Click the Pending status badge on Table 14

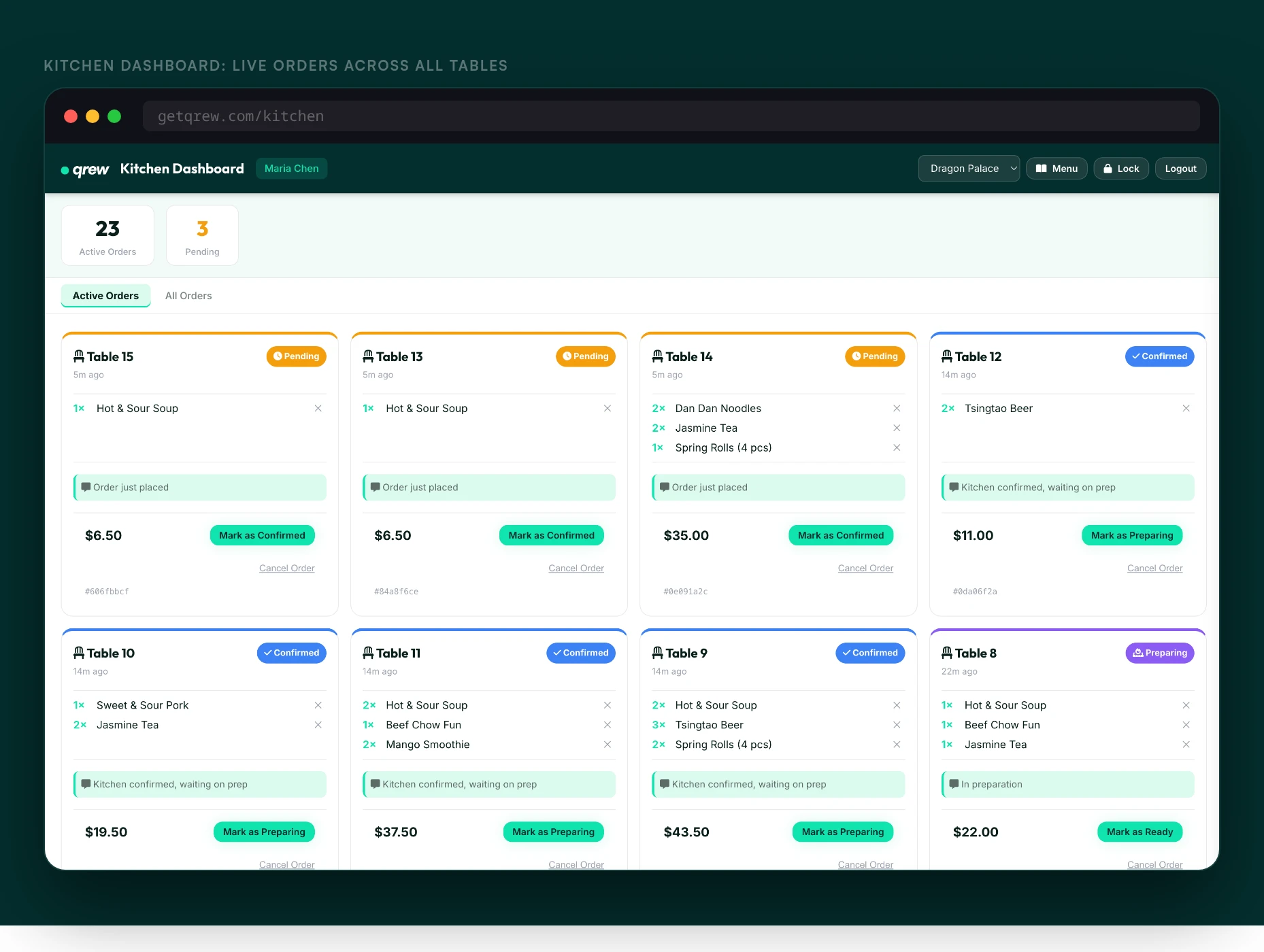click(x=875, y=356)
